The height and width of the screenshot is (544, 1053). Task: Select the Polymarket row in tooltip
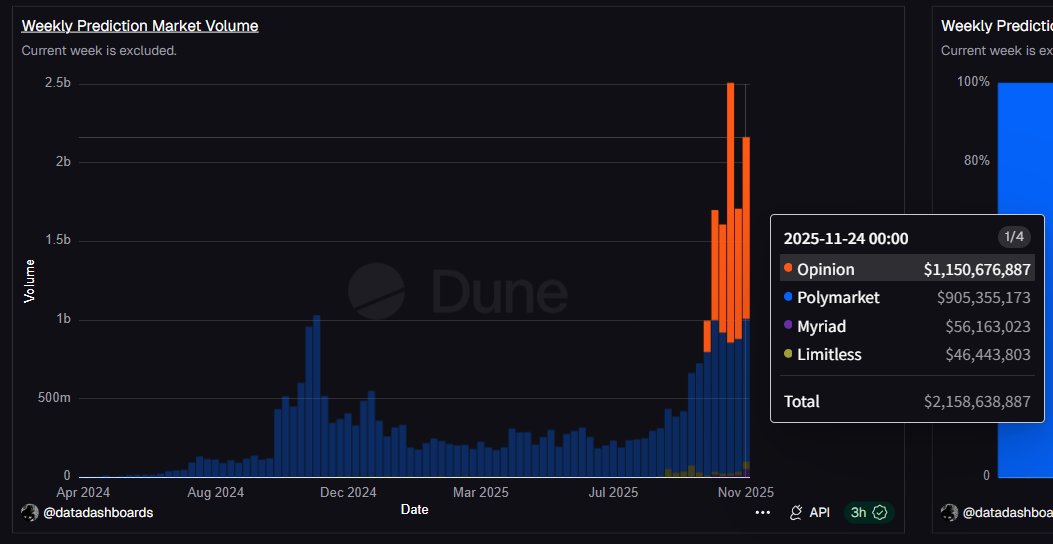pyautogui.click(x=907, y=297)
